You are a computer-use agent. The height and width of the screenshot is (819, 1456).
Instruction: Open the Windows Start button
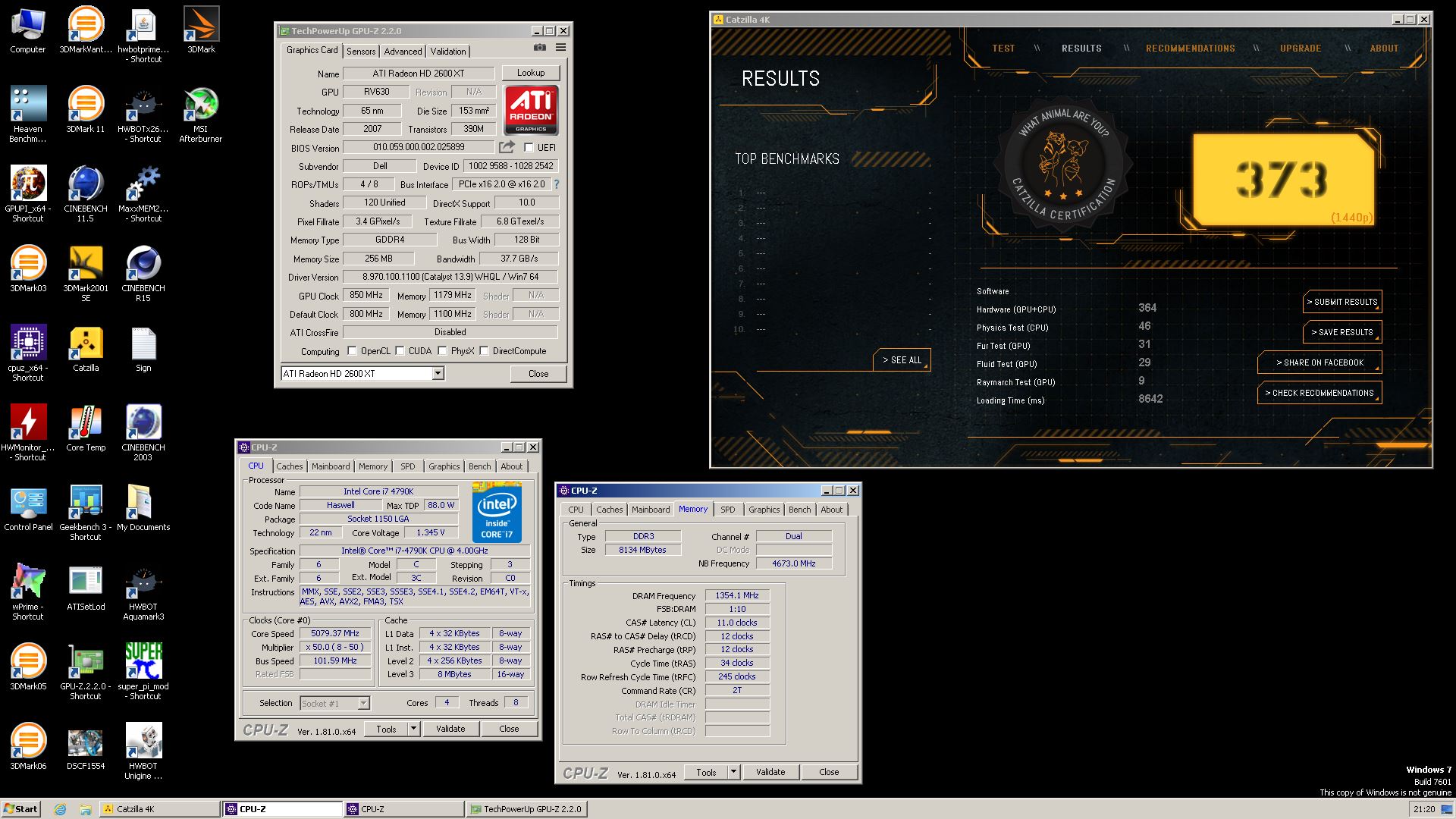point(20,809)
